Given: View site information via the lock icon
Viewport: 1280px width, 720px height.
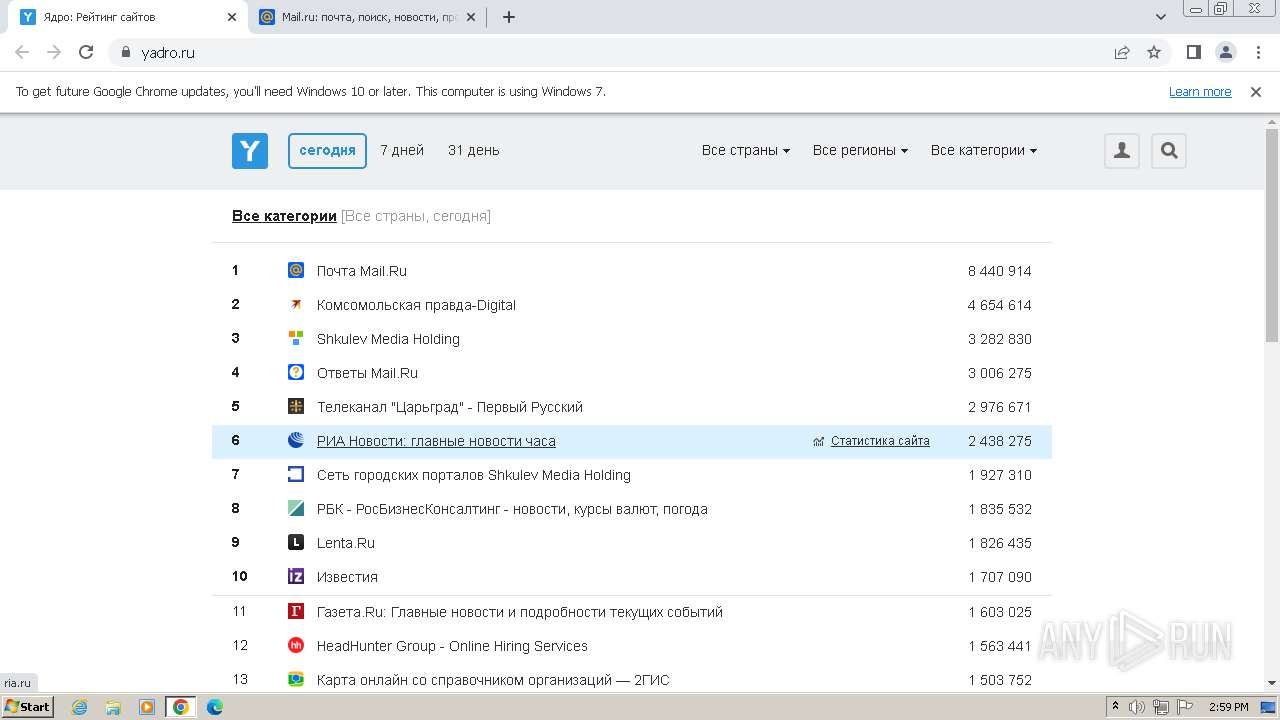Looking at the screenshot, I should point(126,52).
